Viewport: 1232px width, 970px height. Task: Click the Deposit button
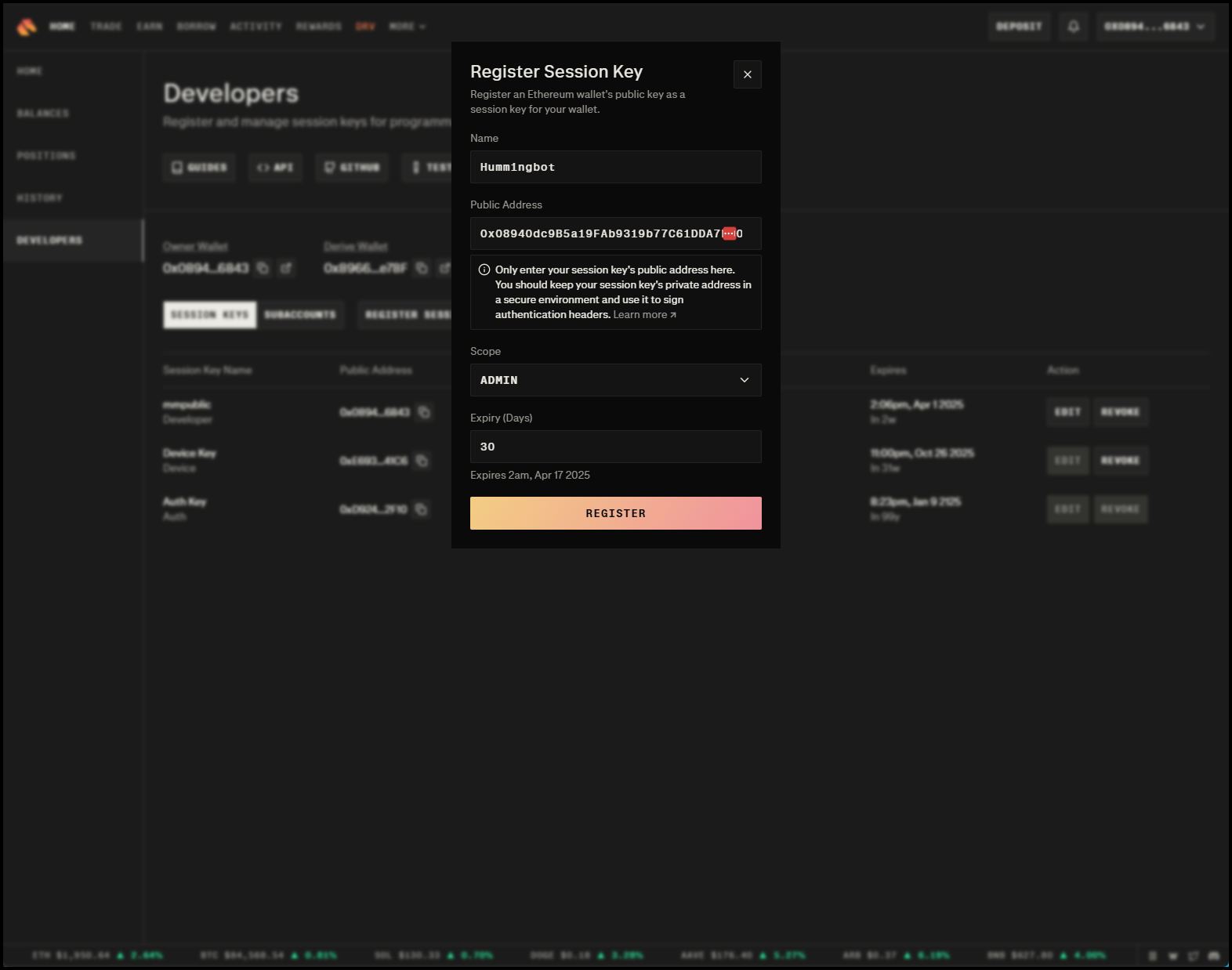click(x=1018, y=27)
